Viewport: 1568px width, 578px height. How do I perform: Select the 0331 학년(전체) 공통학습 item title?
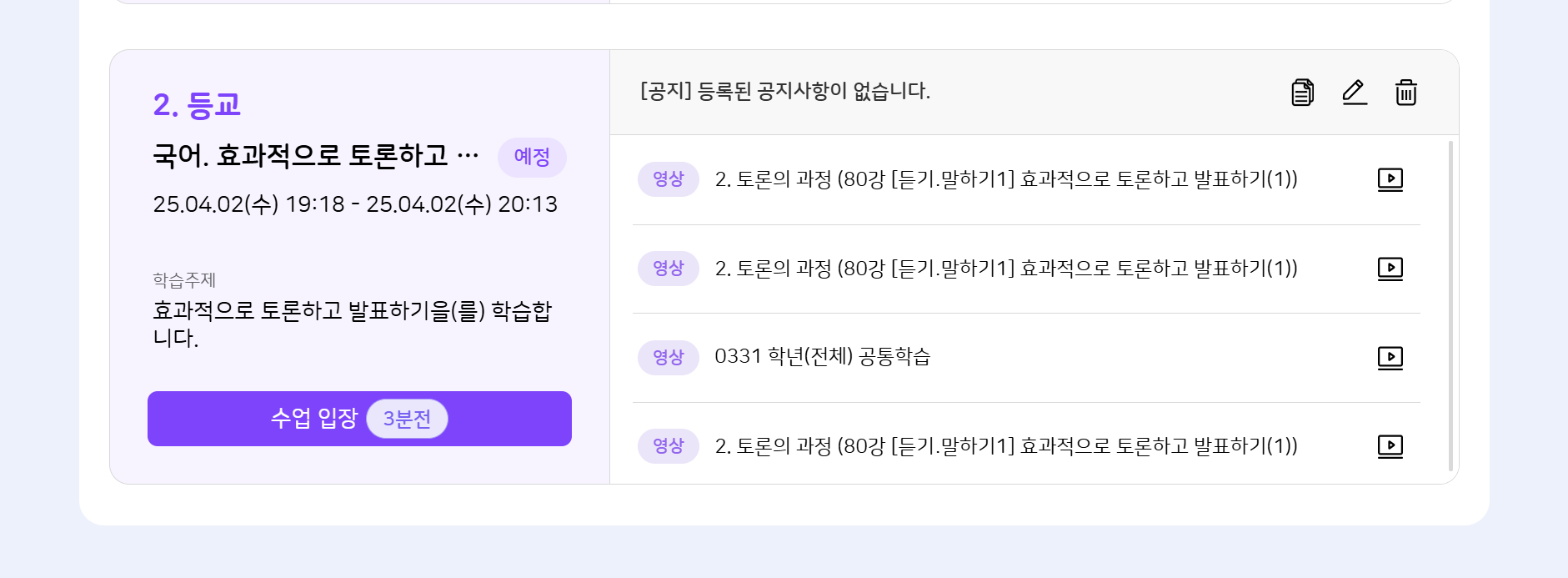click(822, 357)
